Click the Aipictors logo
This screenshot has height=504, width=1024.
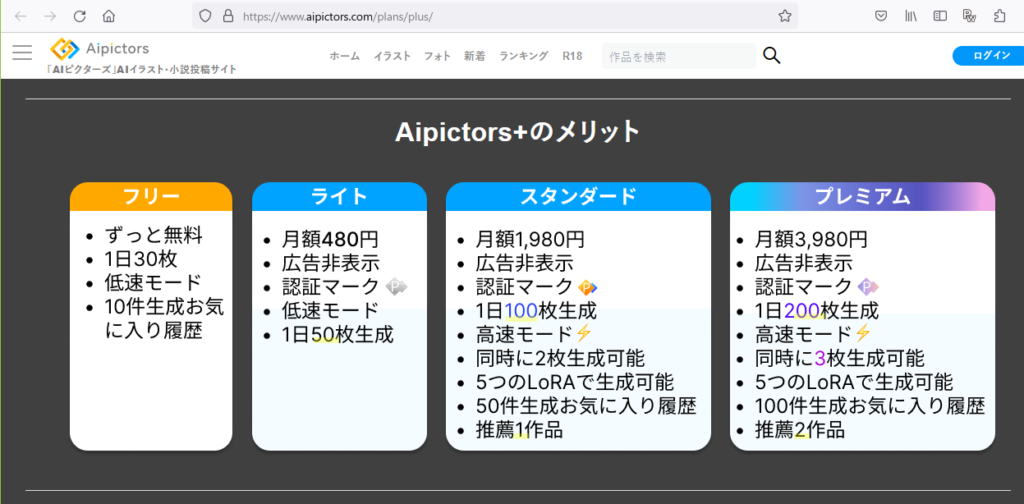click(100, 48)
